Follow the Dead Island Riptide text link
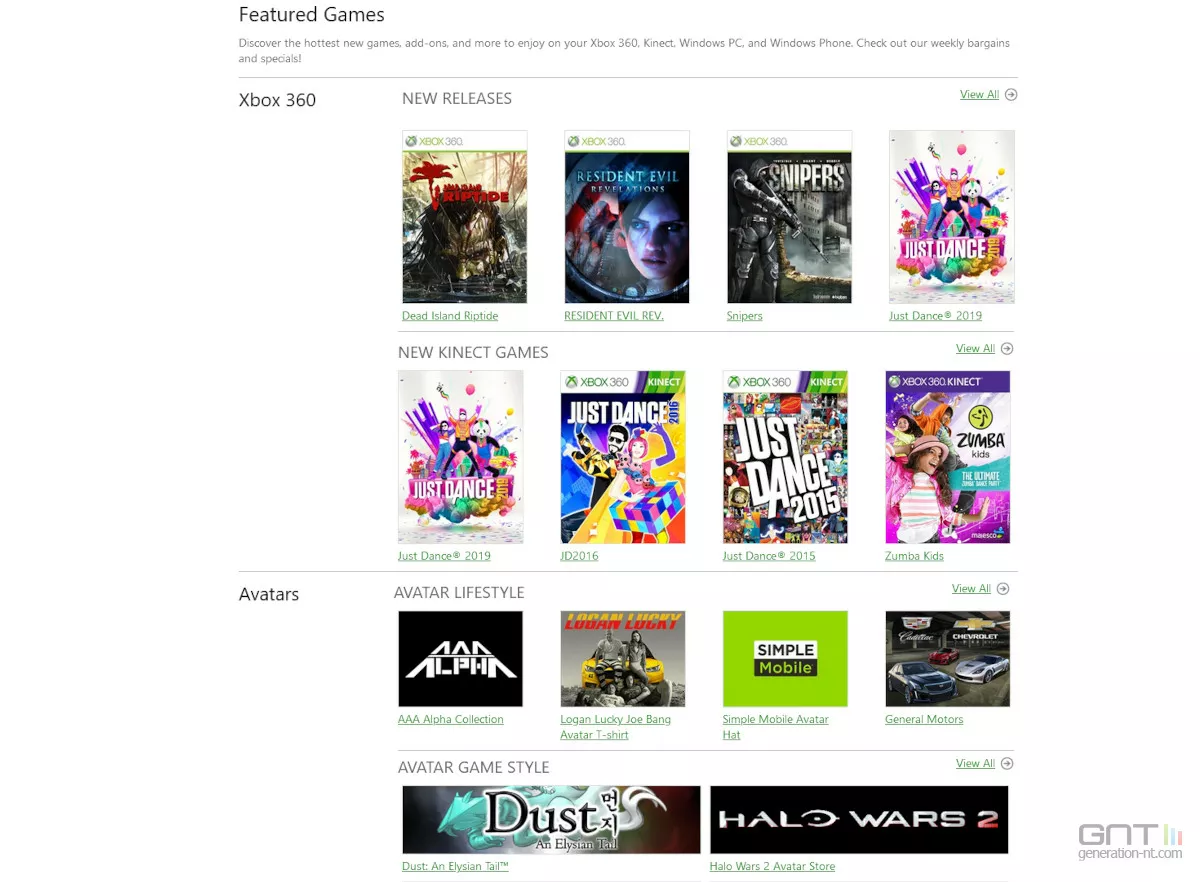The image size is (1200, 882). coord(450,316)
